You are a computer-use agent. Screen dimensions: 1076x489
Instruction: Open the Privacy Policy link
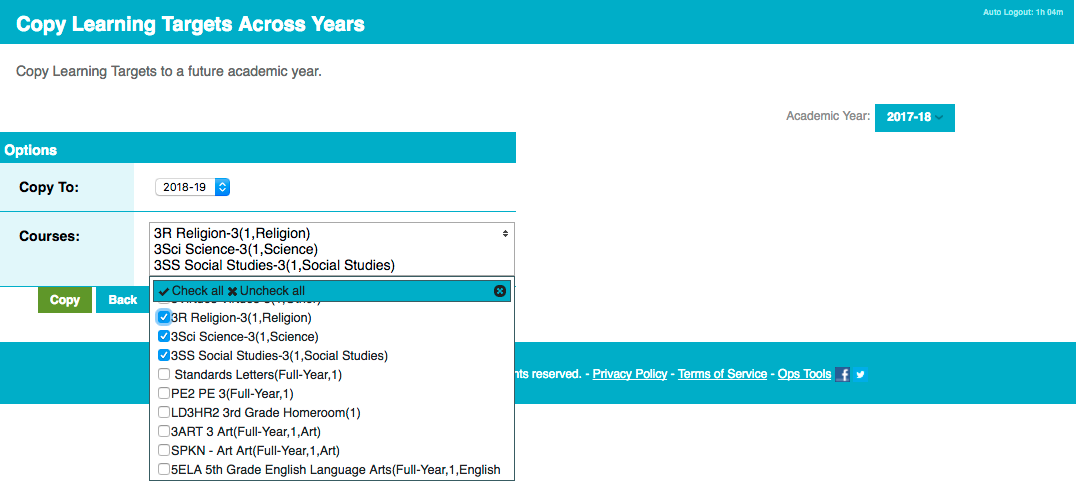click(630, 374)
